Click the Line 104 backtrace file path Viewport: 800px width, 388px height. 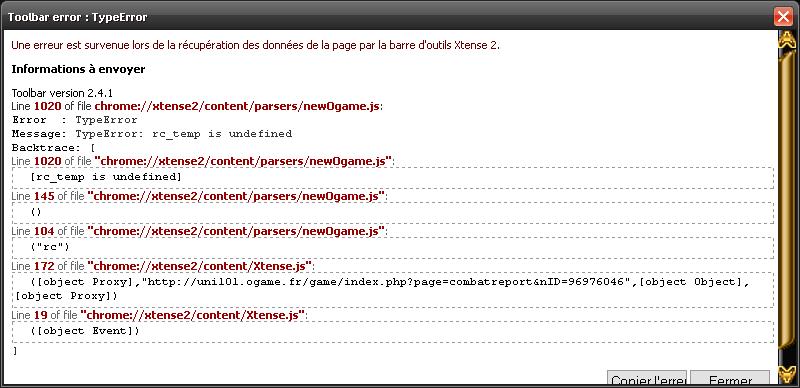pyautogui.click(x=235, y=231)
